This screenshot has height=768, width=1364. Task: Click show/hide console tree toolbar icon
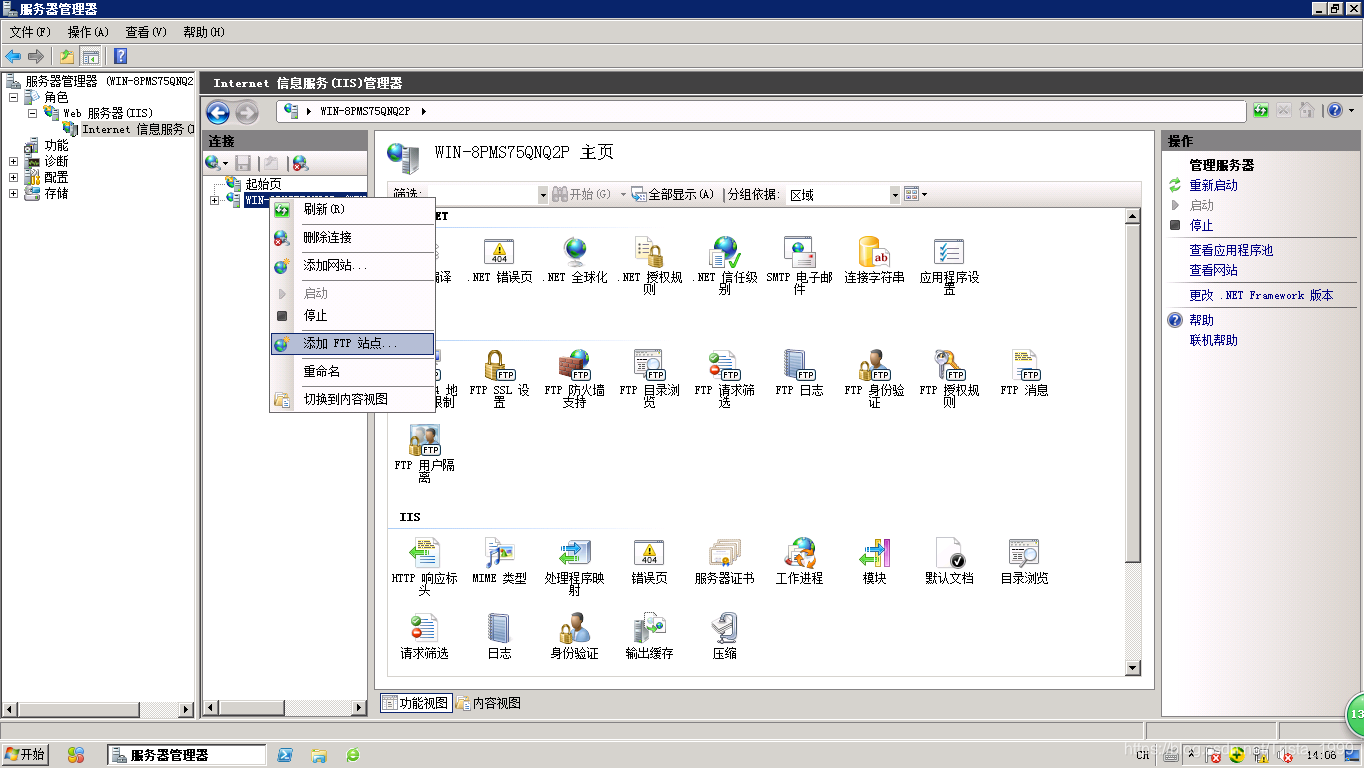click(91, 56)
